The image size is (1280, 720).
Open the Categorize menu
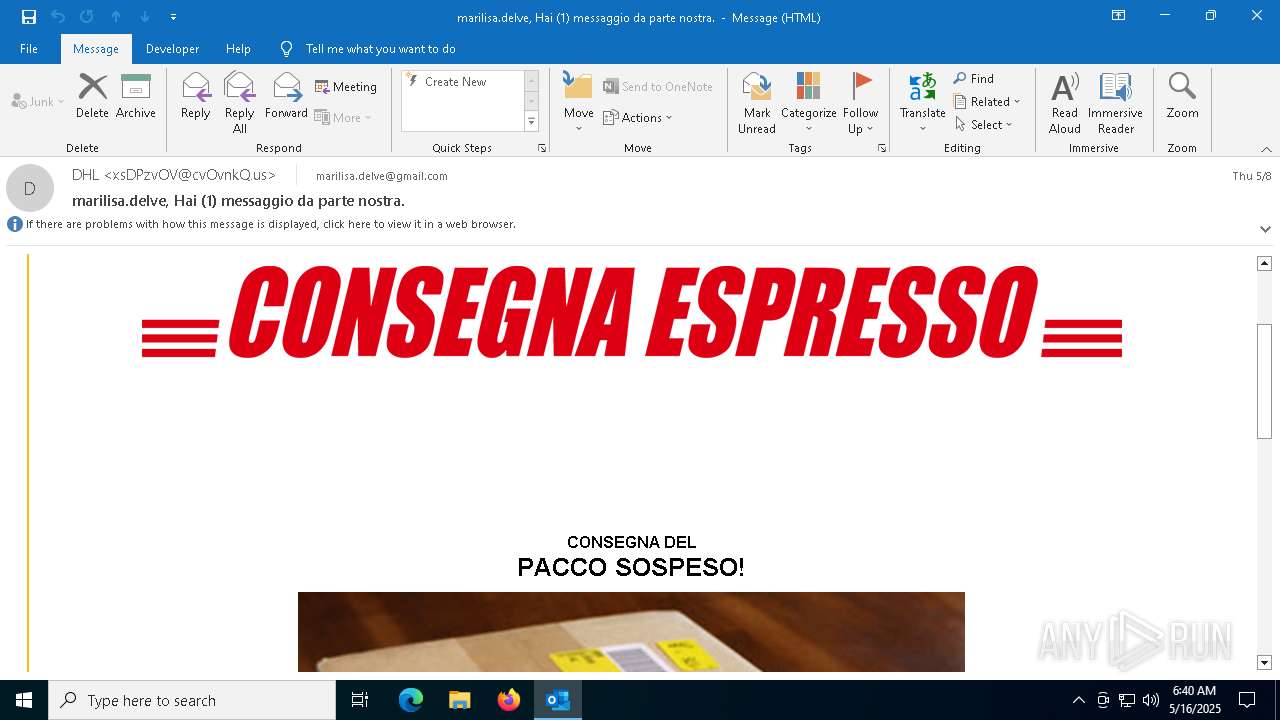click(x=808, y=103)
